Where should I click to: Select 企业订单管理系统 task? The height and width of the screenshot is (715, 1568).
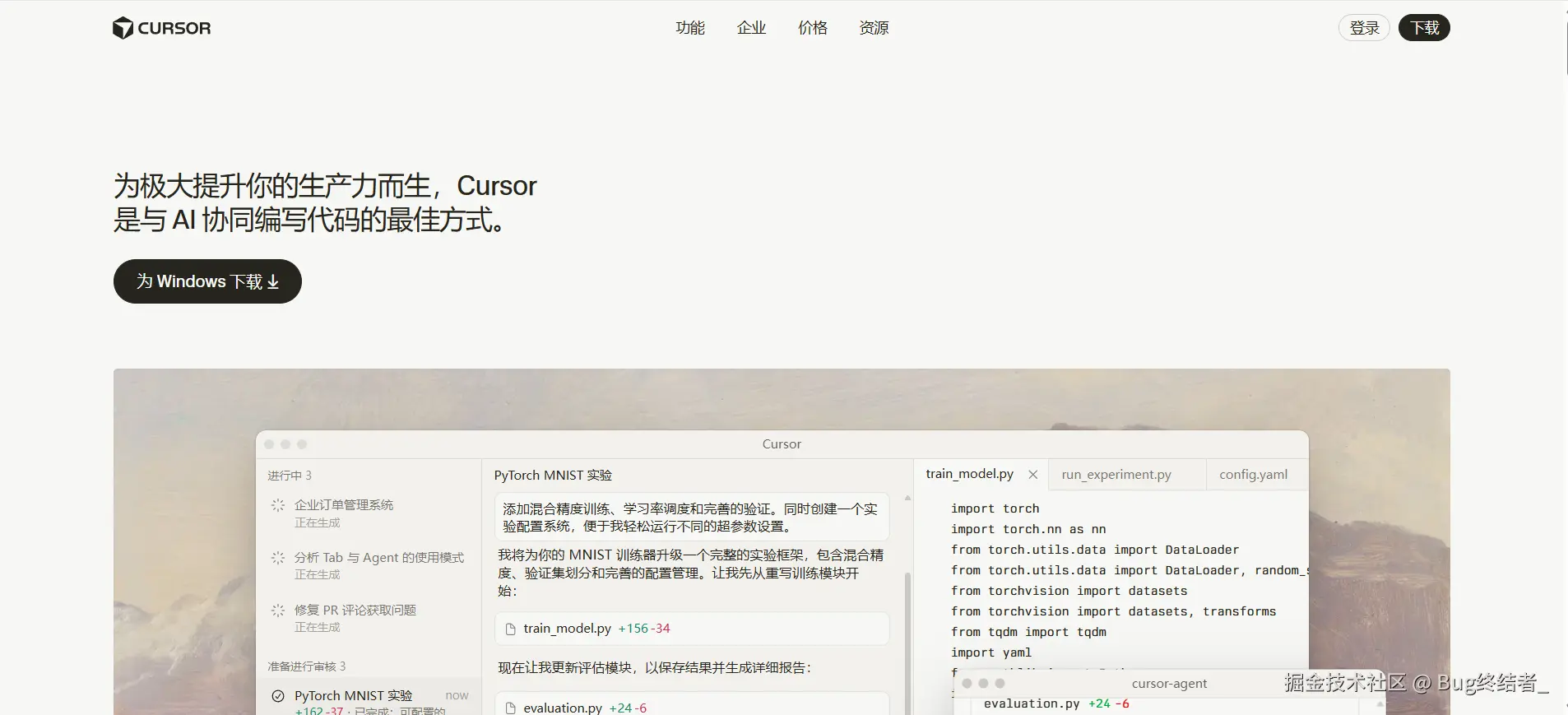point(370,513)
